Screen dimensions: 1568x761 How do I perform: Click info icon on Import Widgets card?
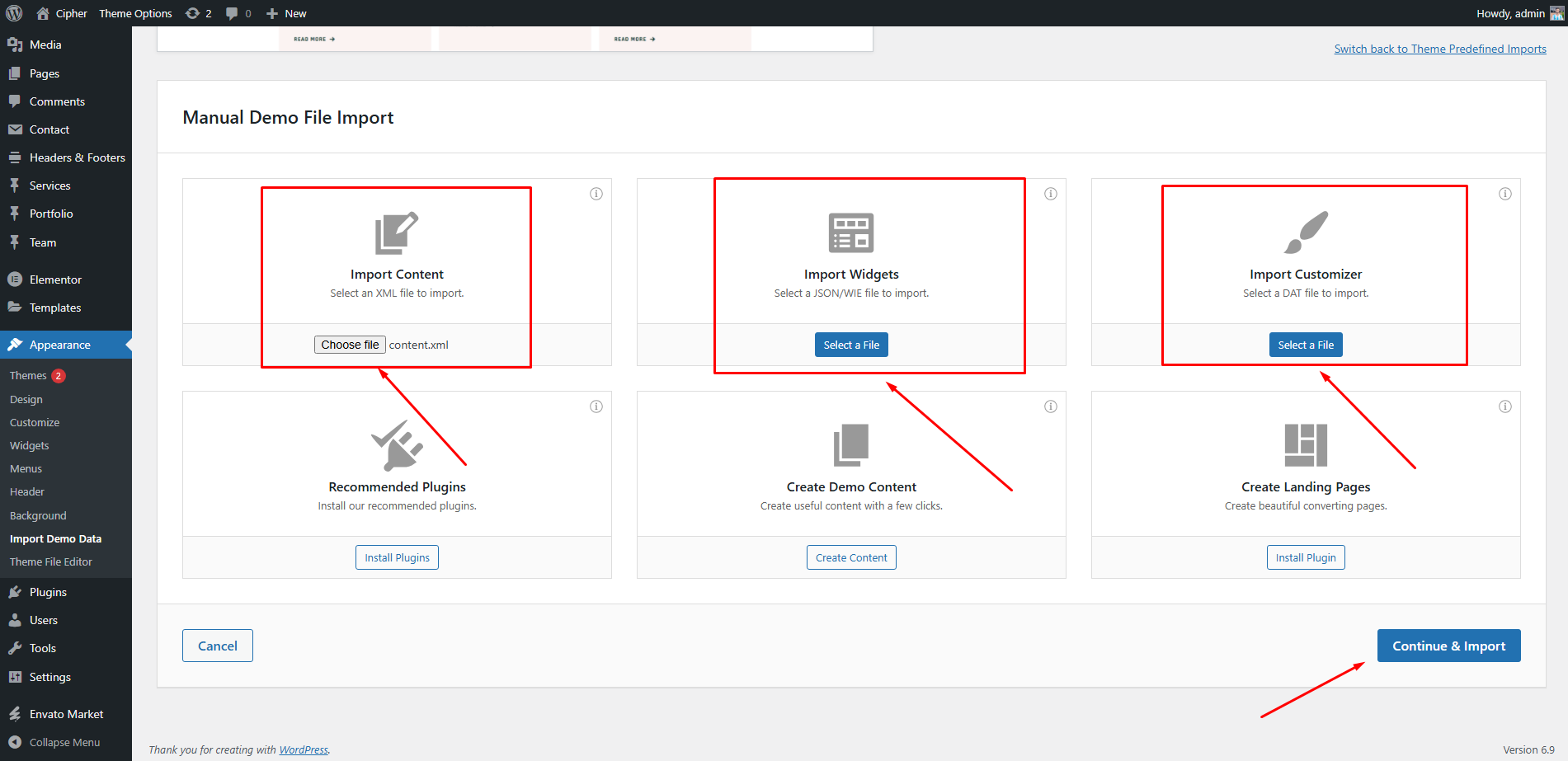(x=1051, y=194)
